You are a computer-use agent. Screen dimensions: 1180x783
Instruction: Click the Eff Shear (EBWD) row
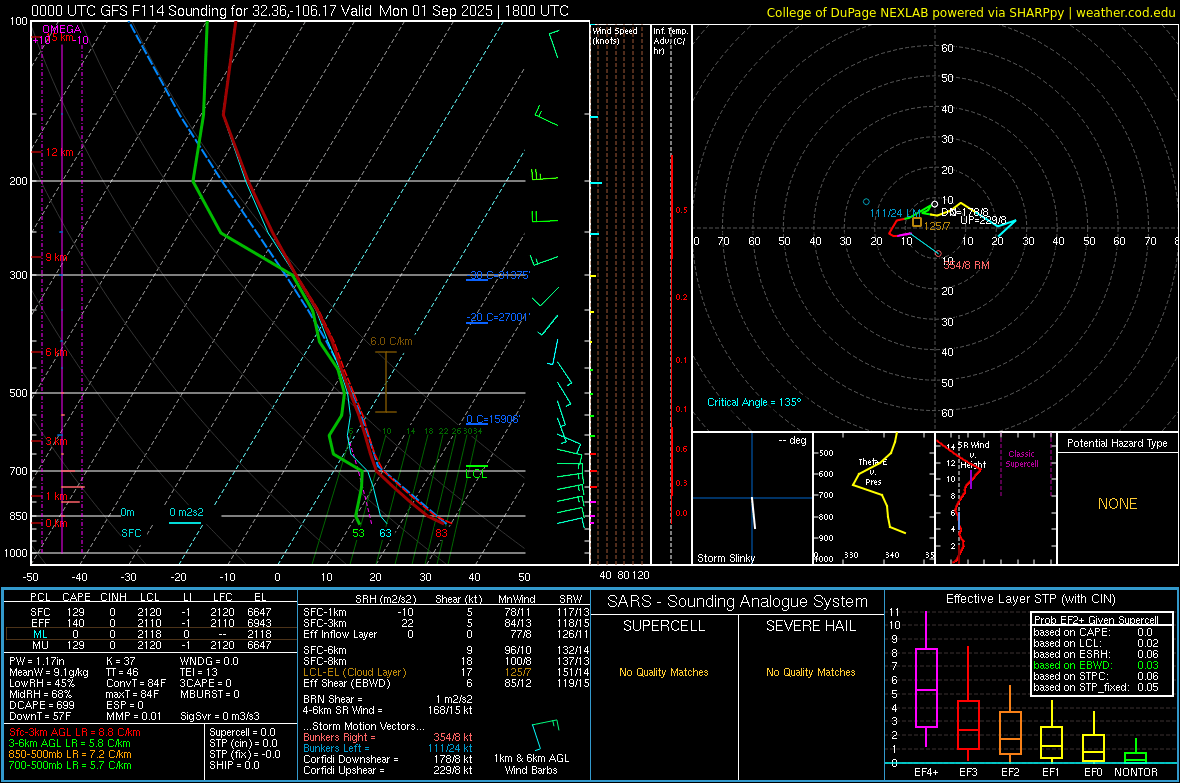446,683
